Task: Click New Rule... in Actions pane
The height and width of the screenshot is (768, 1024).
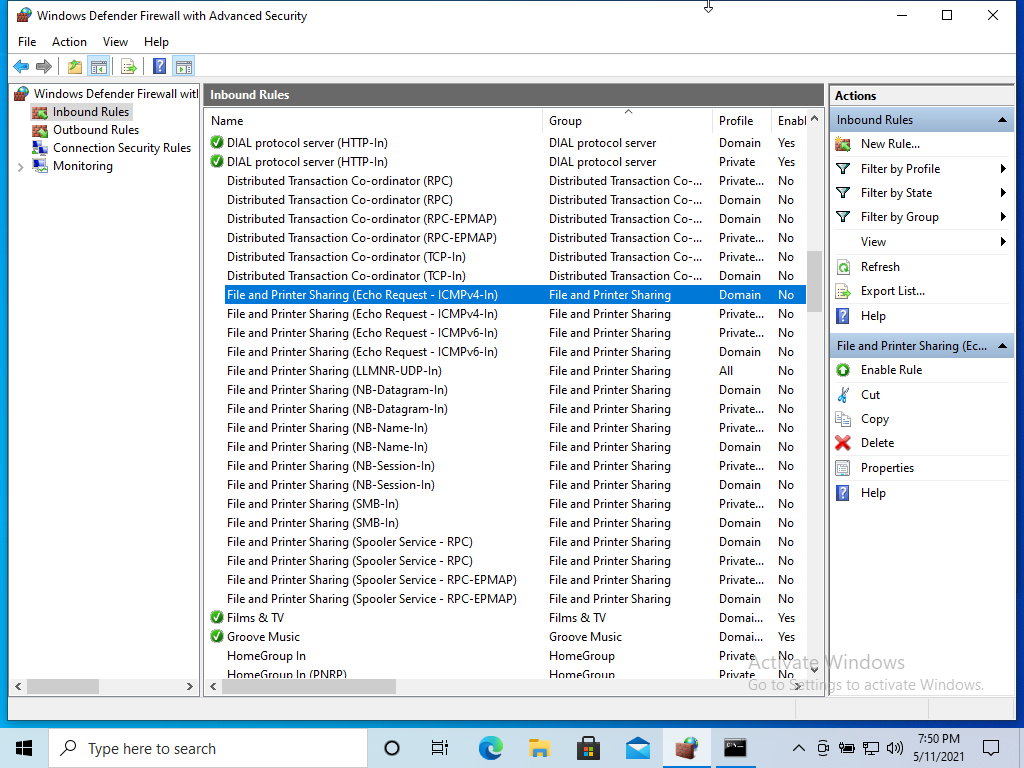Action: tap(890, 144)
